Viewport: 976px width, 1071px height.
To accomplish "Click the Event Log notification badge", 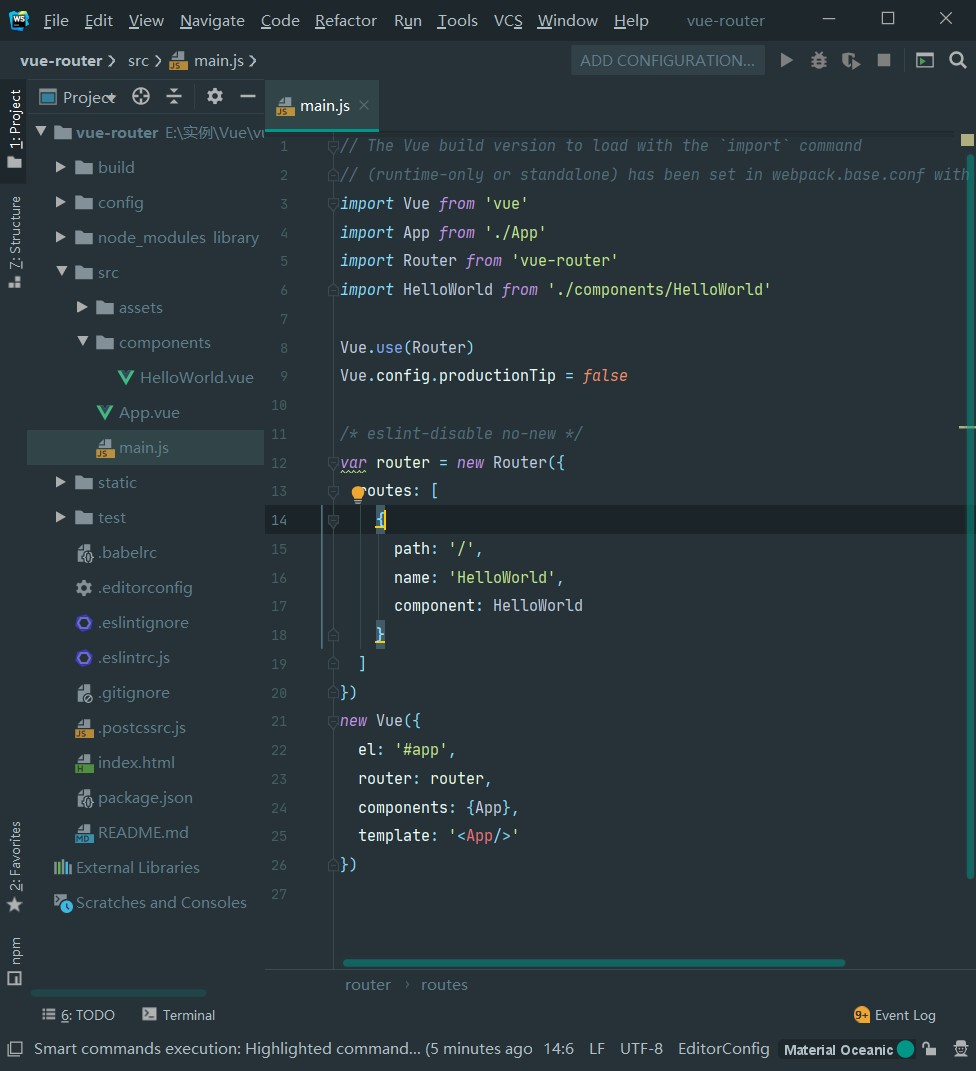I will 861,1015.
